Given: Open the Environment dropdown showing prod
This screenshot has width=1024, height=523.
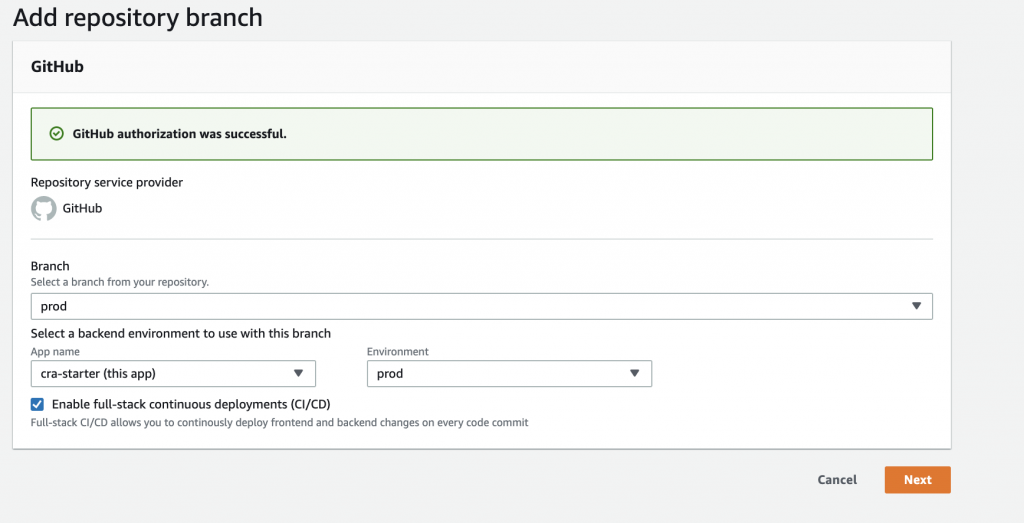Looking at the screenshot, I should [x=496, y=374].
